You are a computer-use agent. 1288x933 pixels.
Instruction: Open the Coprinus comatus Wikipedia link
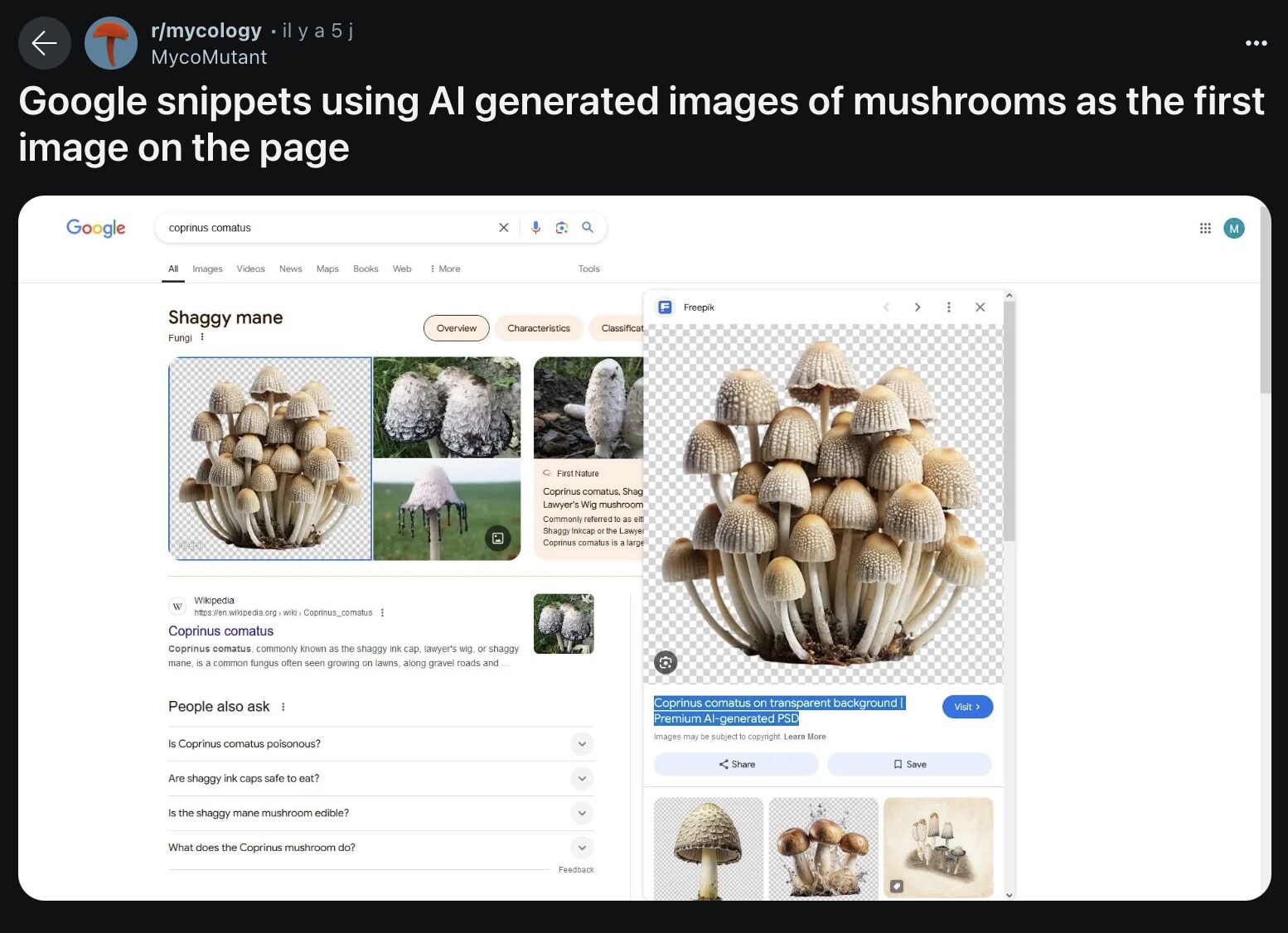220,631
